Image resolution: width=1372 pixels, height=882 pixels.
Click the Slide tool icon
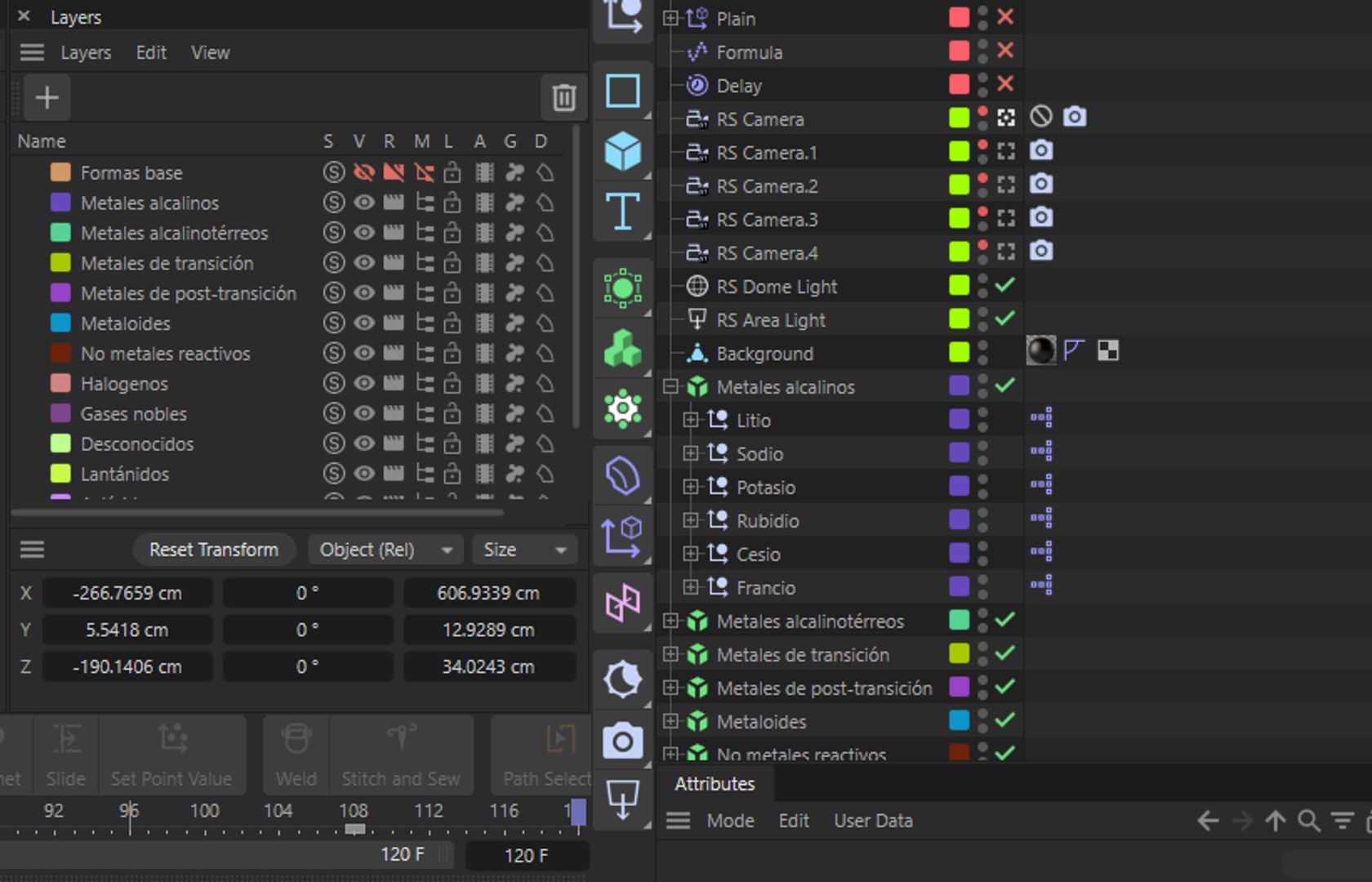tap(66, 755)
